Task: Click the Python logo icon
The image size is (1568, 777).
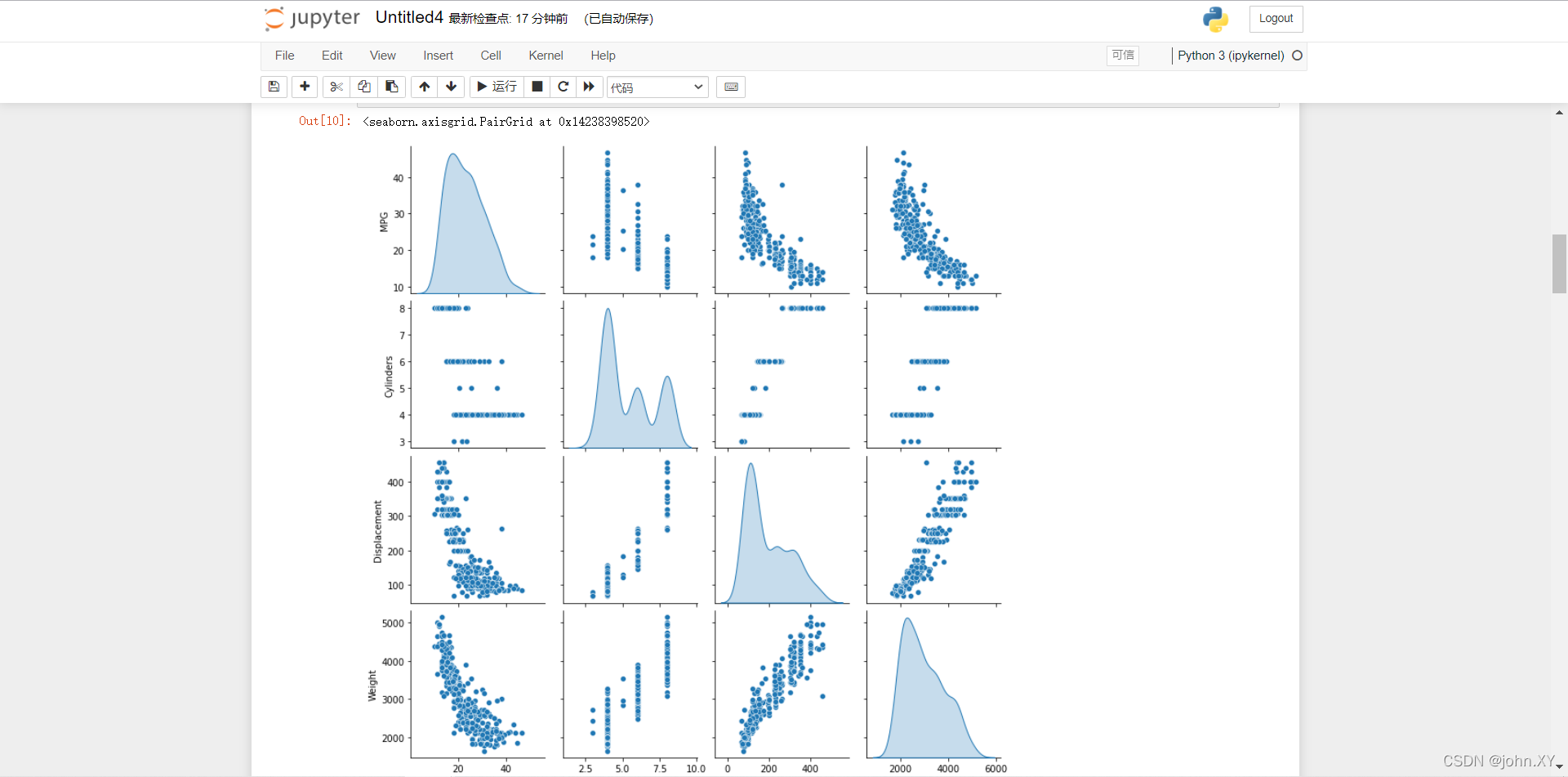Action: (x=1215, y=19)
